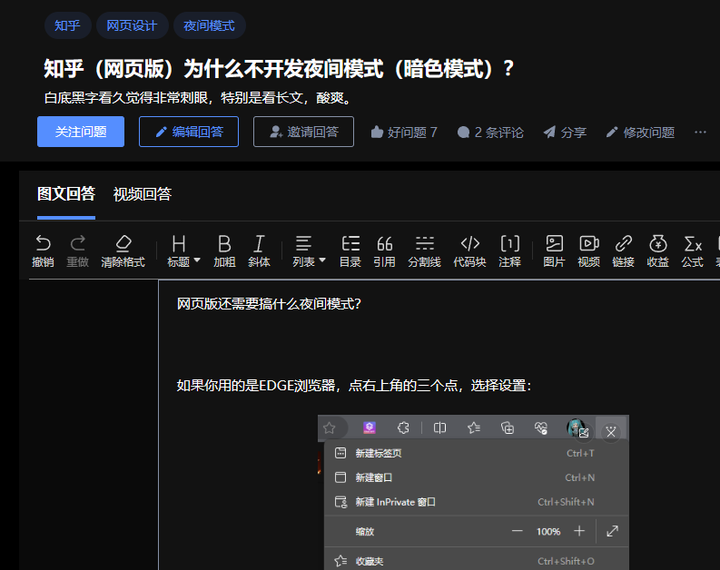Click the editor line 网页版还需要搞什么夜间模式?

tap(269, 304)
